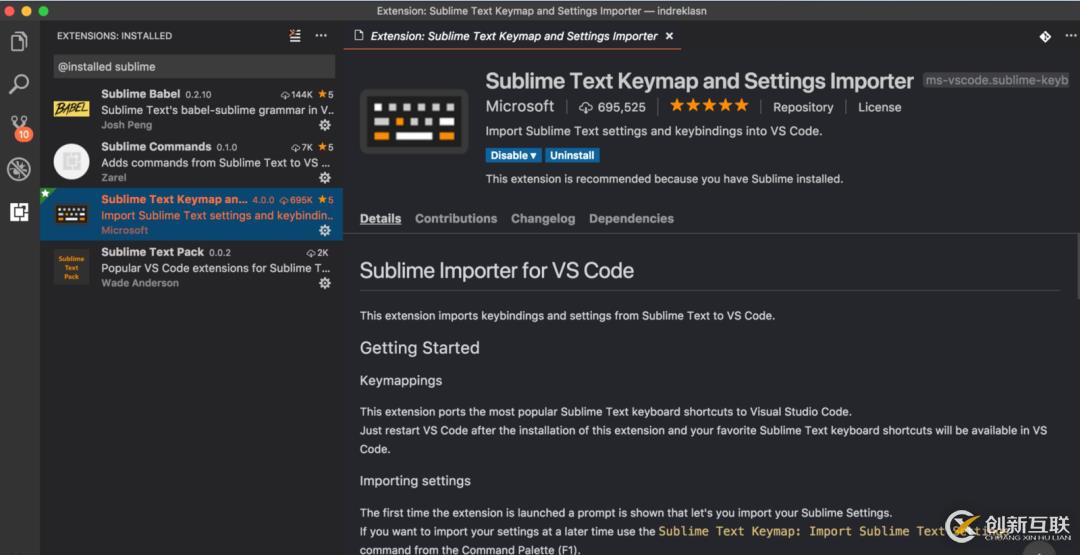The width and height of the screenshot is (1080, 555).
Task: Switch to the Contributions tab
Action: [x=456, y=218]
